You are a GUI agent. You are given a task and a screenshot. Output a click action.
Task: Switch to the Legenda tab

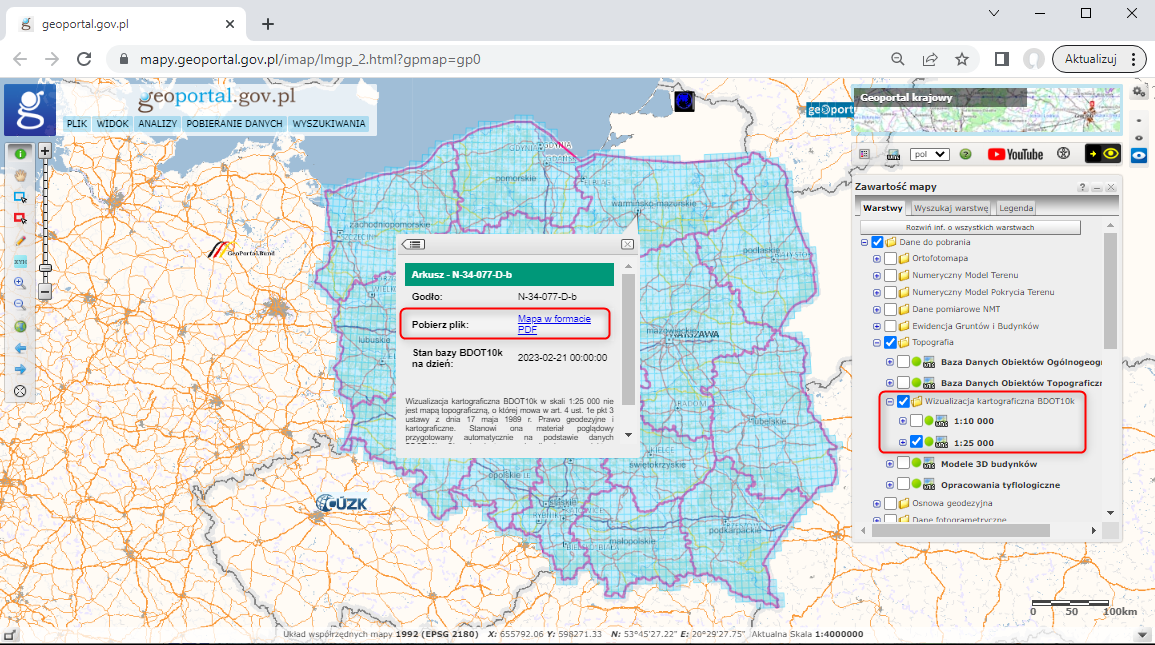point(1017,208)
